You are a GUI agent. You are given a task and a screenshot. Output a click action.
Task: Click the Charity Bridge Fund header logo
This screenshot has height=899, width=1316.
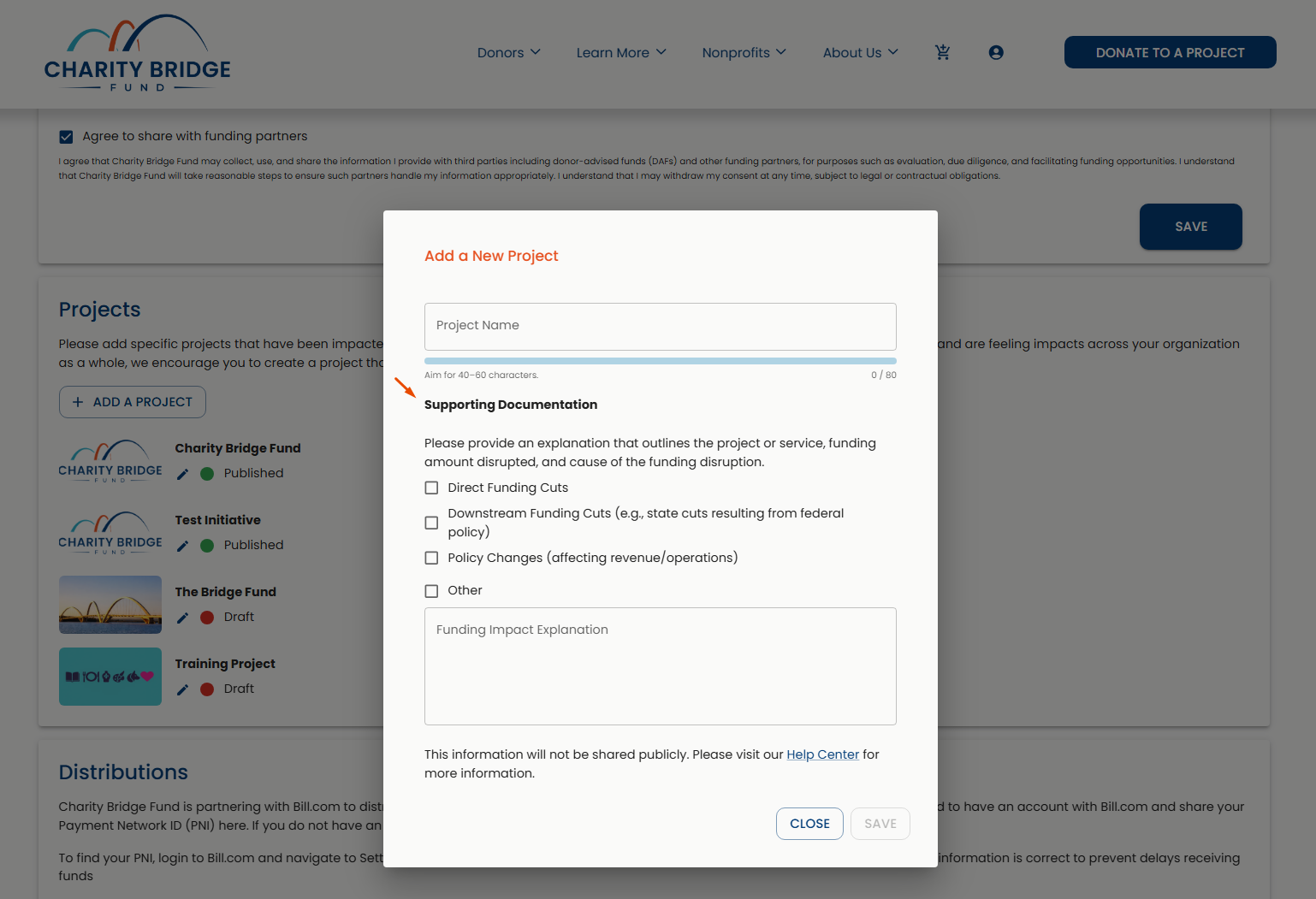138,53
